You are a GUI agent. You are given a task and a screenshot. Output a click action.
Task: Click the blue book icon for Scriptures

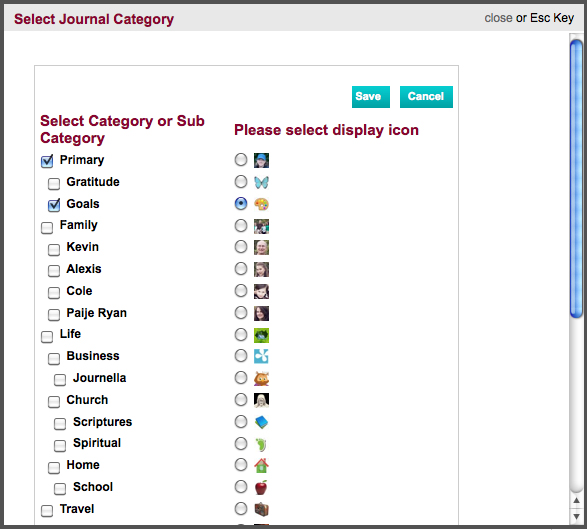261,422
